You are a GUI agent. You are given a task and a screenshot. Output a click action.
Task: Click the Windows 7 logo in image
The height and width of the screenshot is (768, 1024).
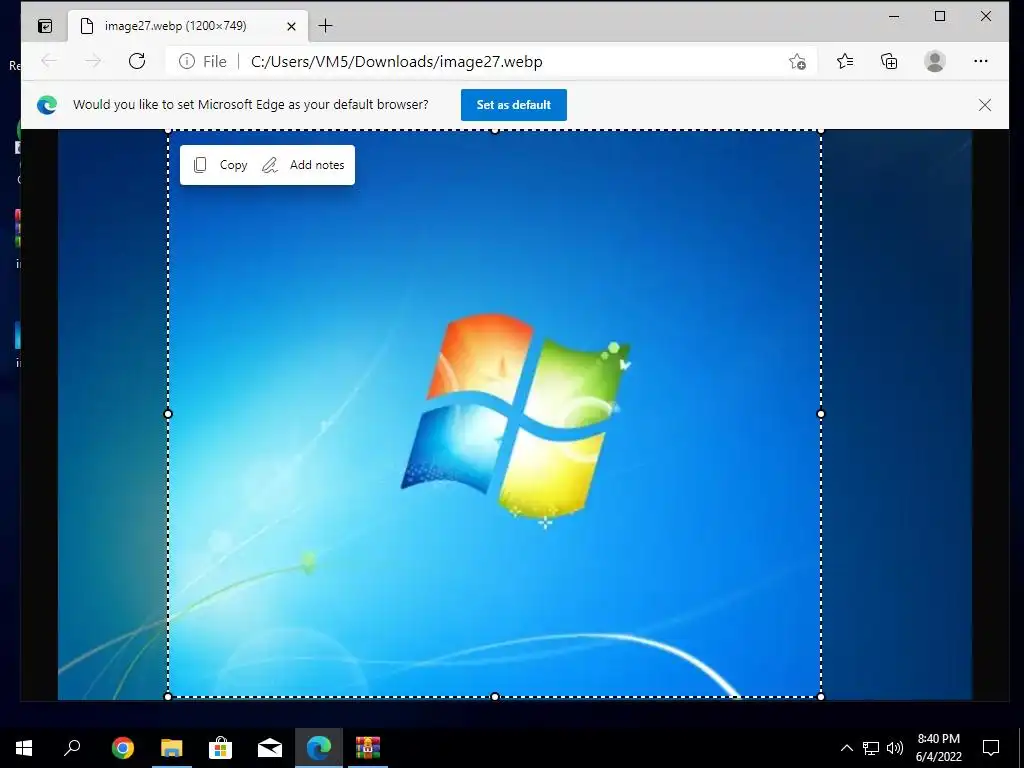click(516, 418)
